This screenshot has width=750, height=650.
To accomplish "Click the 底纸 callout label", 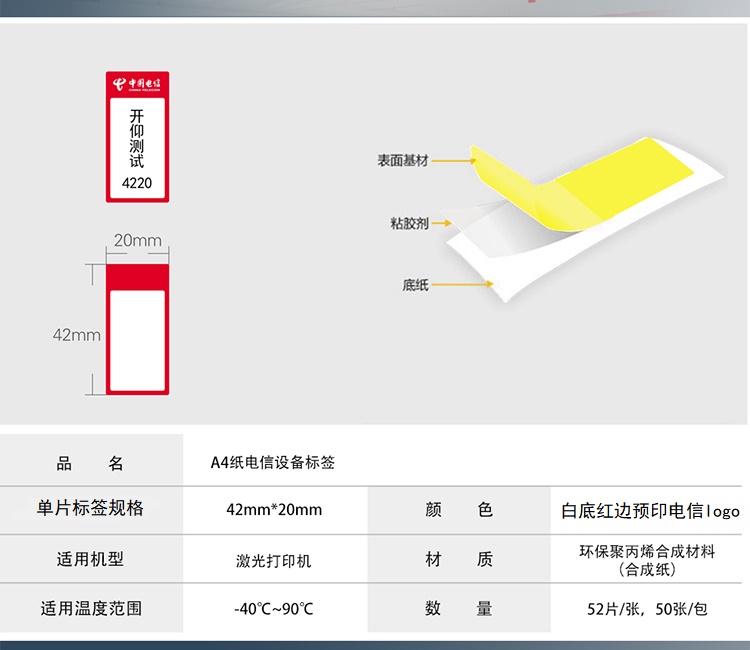I will 415,285.
